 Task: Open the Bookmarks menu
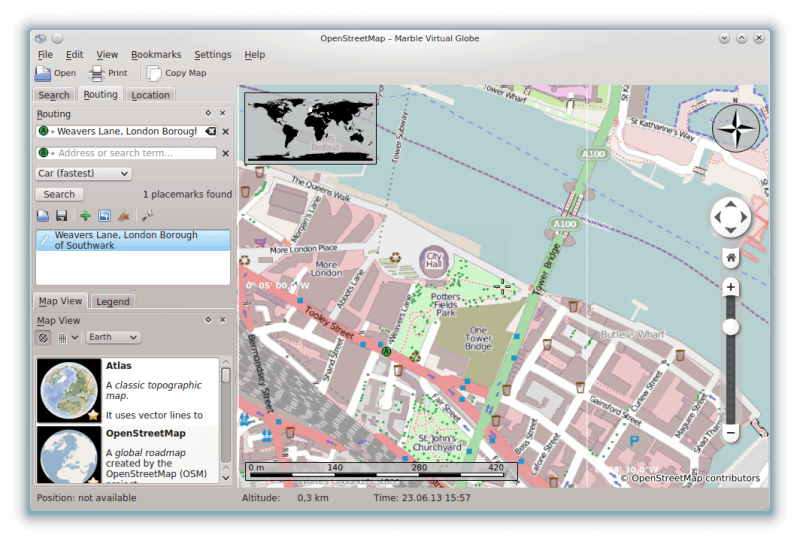(x=156, y=55)
